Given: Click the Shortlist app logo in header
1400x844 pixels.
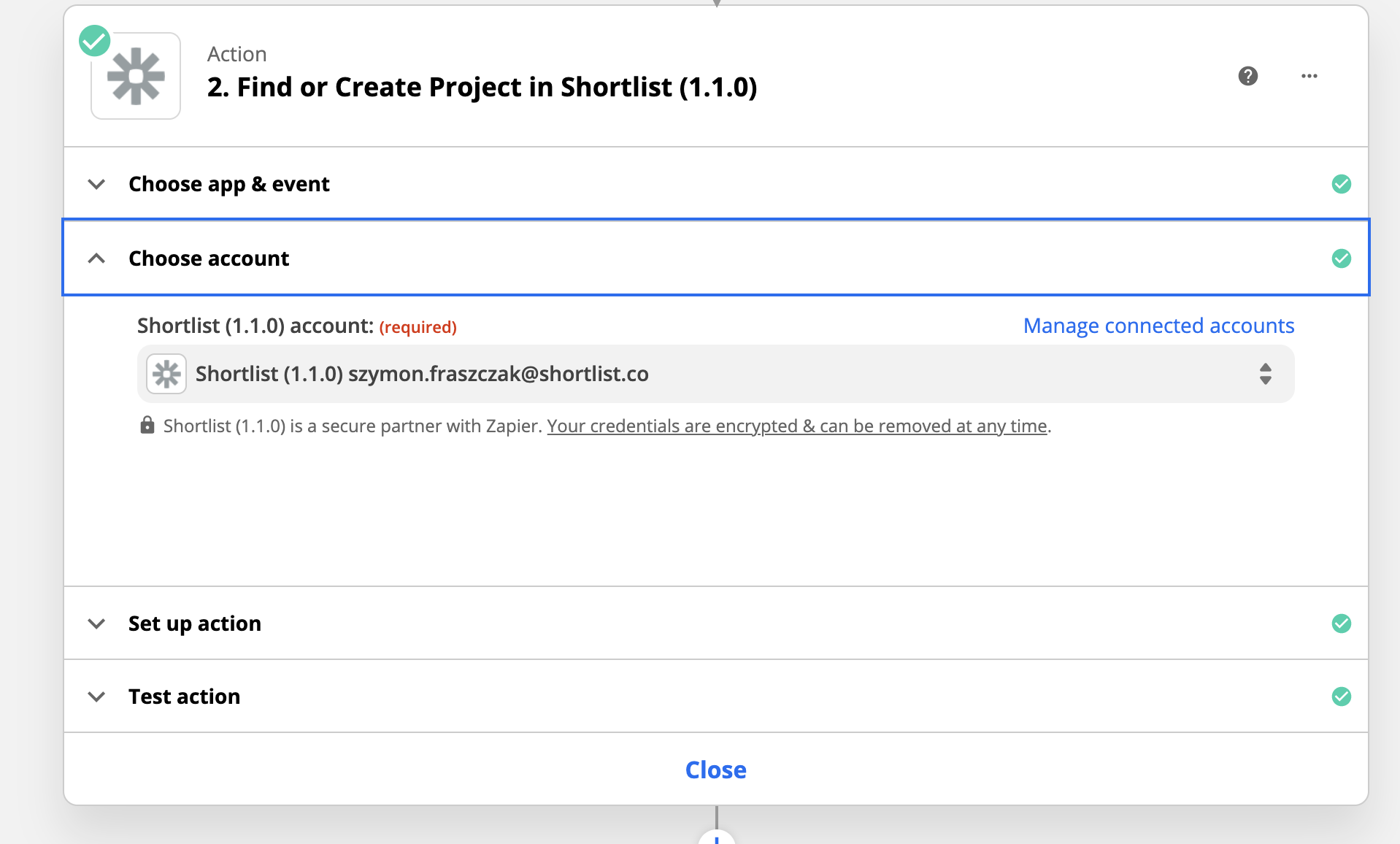Looking at the screenshot, I should point(136,76).
